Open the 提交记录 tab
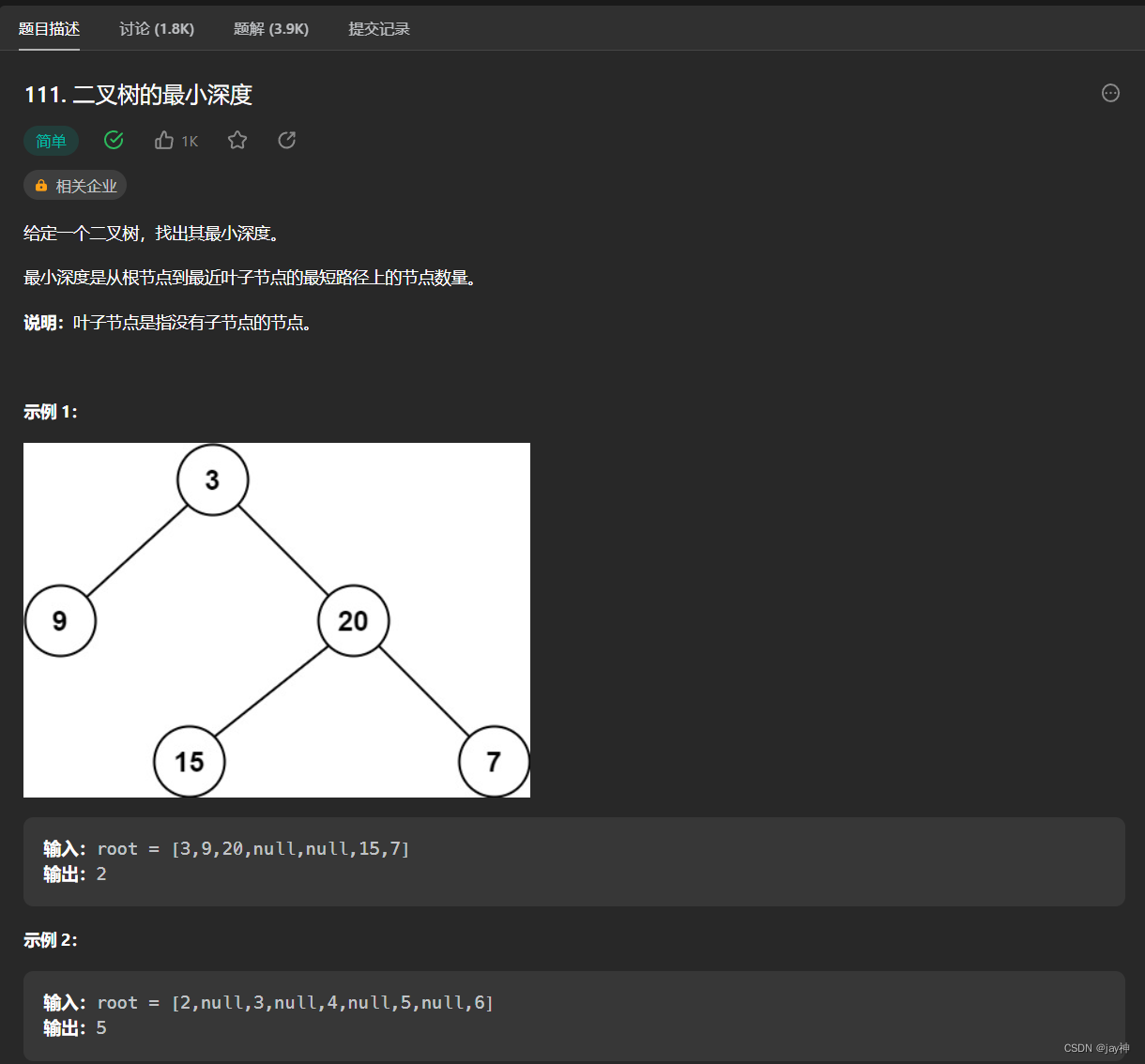The image size is (1145, 1064). pos(379,29)
